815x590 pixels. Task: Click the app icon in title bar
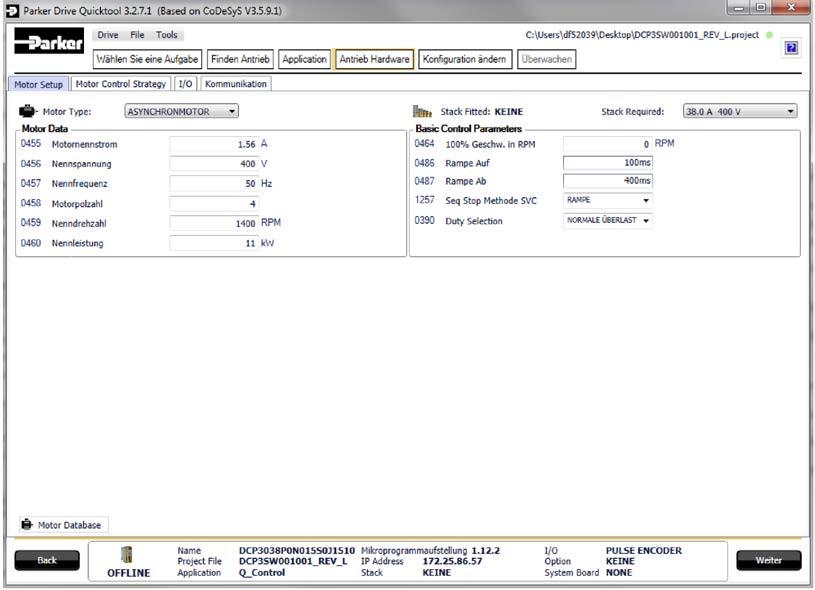pos(12,11)
